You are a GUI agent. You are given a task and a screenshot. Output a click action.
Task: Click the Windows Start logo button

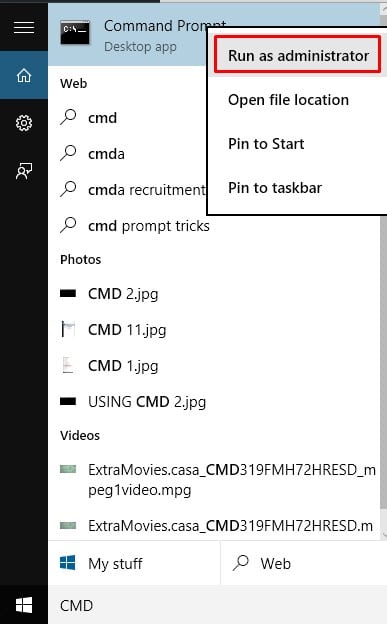click(24, 605)
